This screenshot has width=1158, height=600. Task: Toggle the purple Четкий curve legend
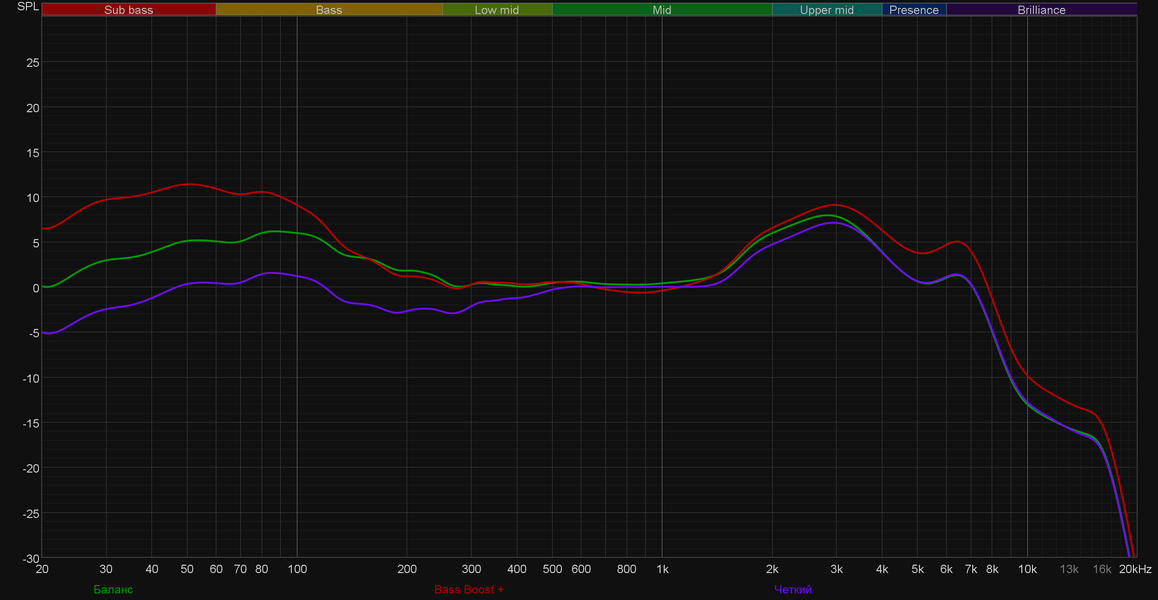click(793, 590)
